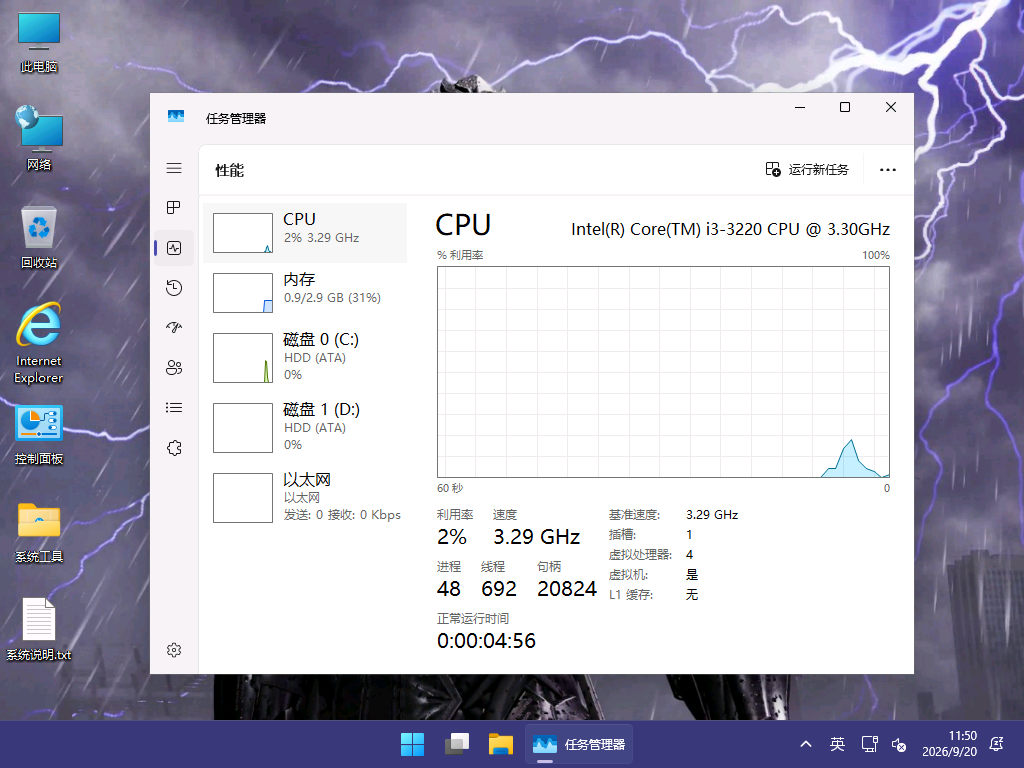Open the Startup apps page icon
1024x768 pixels.
pyautogui.click(x=174, y=328)
